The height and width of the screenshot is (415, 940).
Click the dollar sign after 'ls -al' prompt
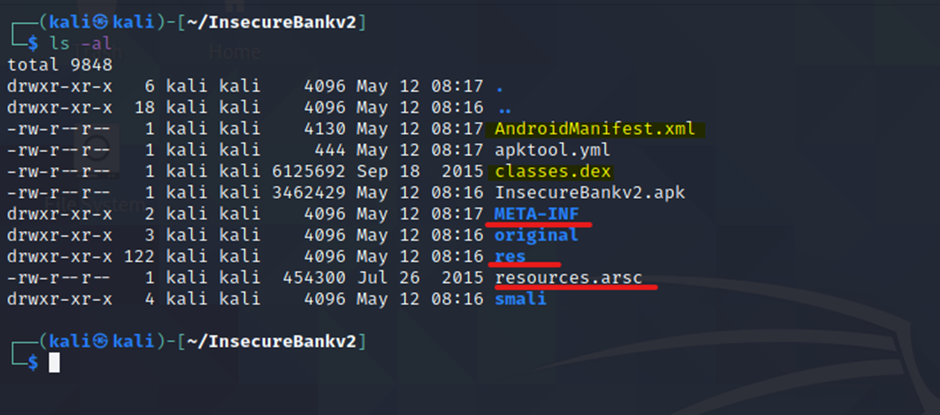(34, 44)
